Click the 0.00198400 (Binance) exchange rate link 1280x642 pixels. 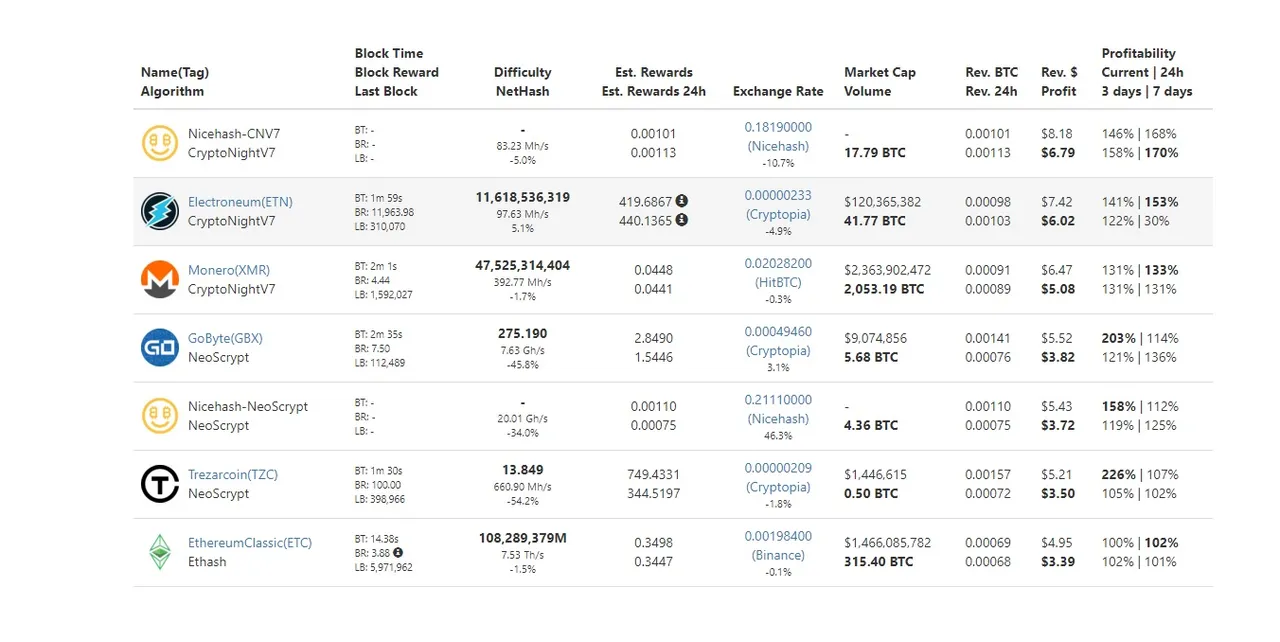778,546
